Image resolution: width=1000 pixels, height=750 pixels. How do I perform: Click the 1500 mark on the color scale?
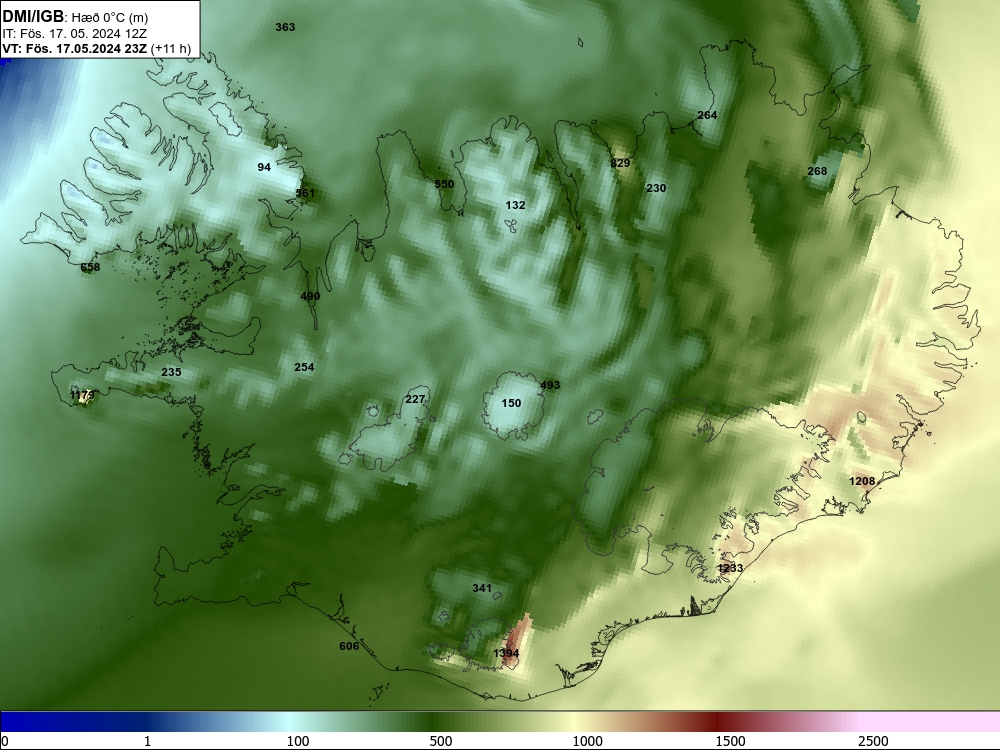(730, 741)
